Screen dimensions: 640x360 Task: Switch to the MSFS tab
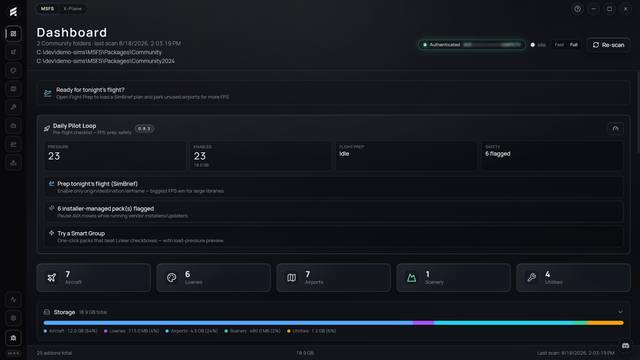point(47,9)
